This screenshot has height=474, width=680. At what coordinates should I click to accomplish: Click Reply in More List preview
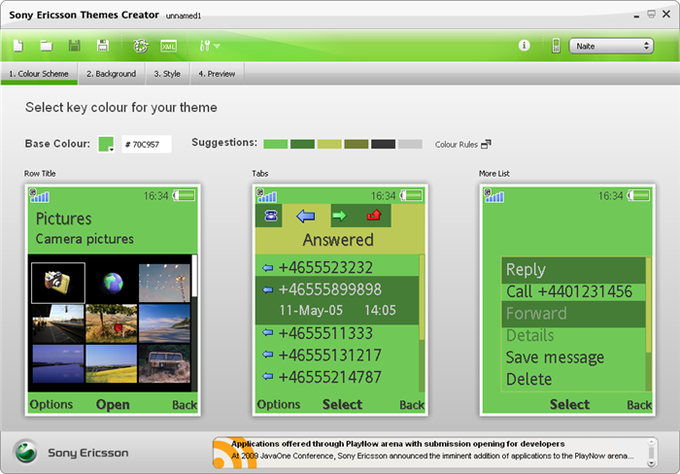[x=573, y=270]
